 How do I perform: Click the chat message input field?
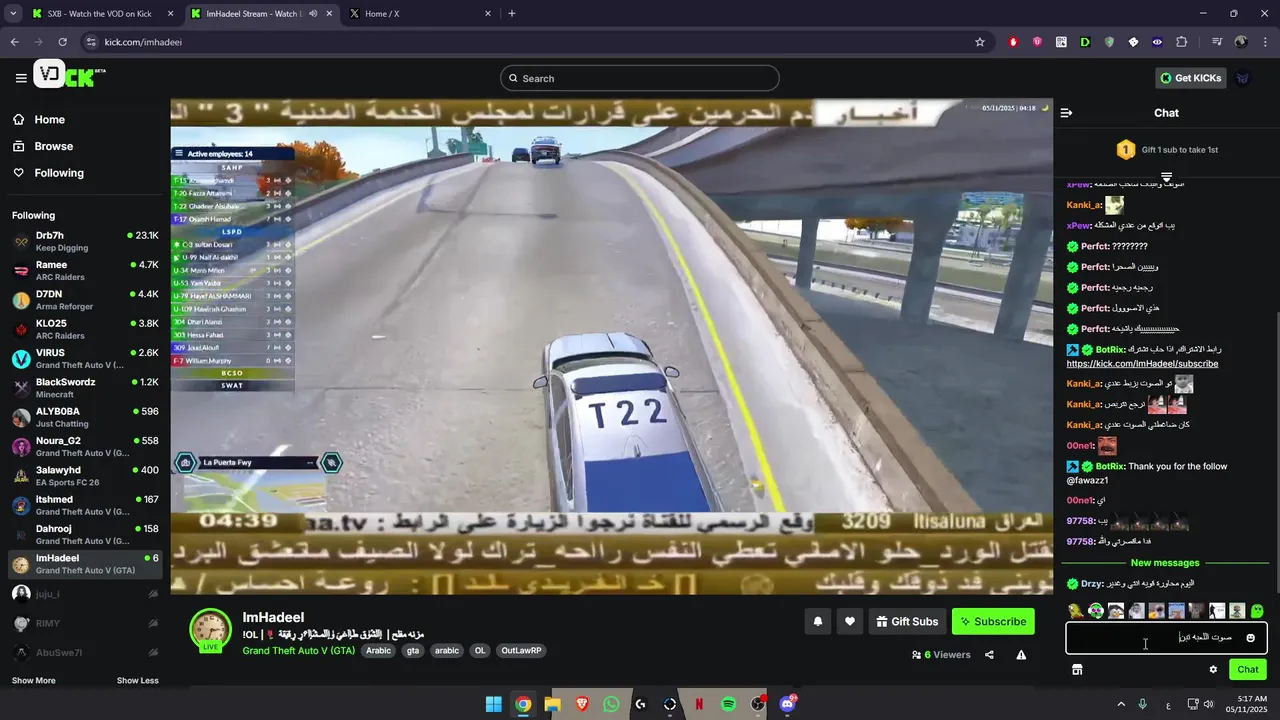pyautogui.click(x=1166, y=638)
